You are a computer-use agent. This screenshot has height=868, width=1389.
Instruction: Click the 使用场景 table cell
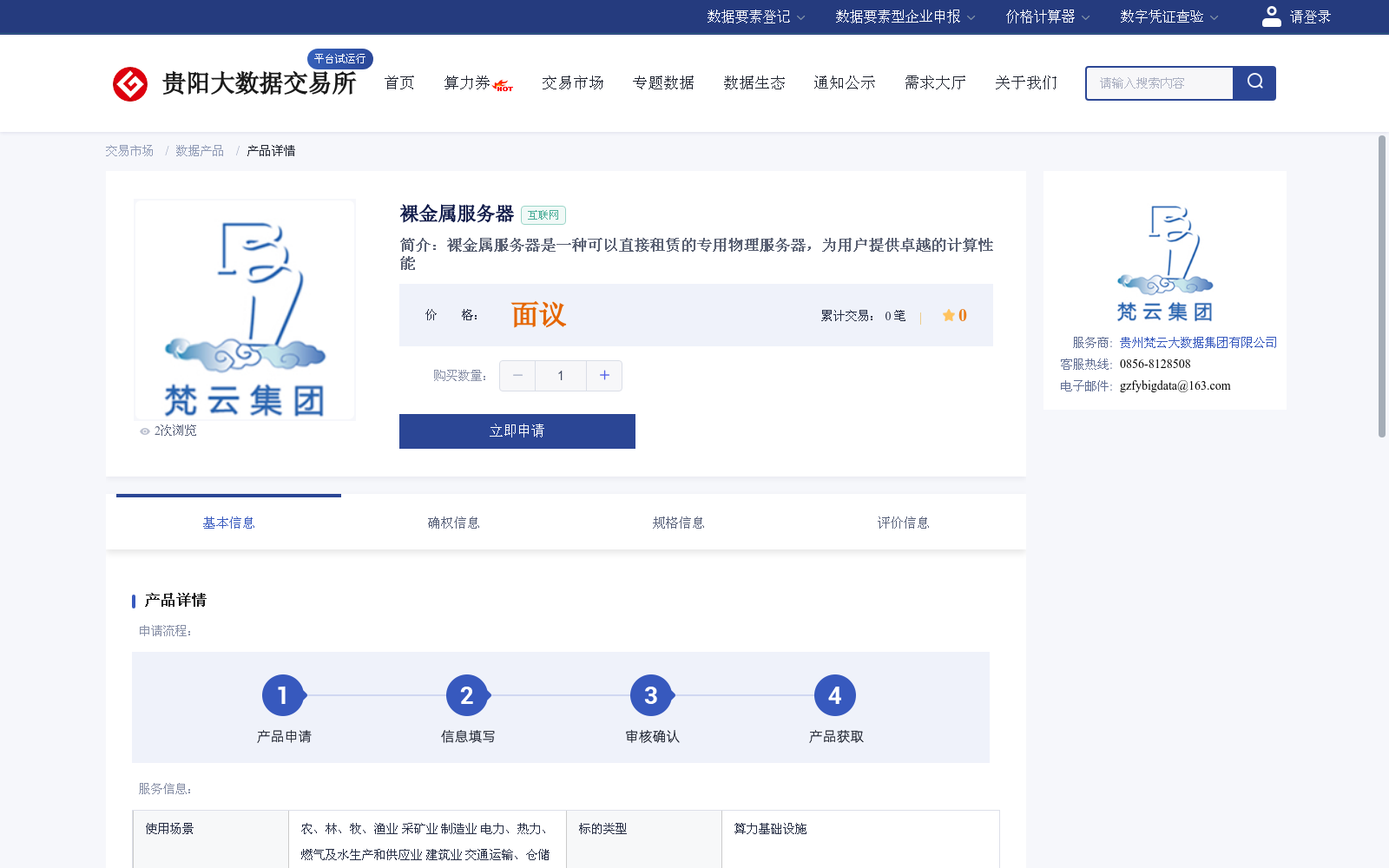tap(211, 840)
